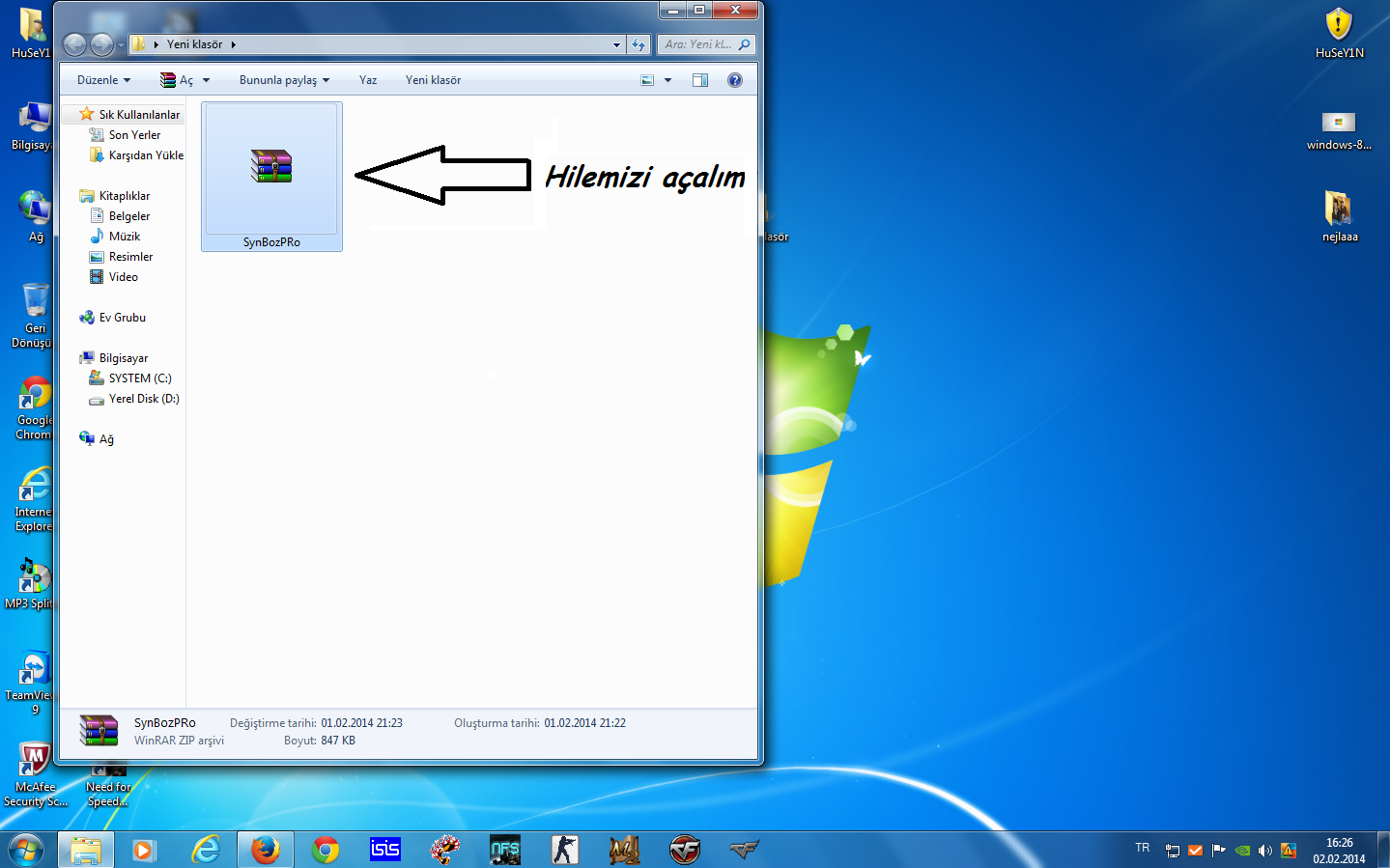Click the Show desktop button at taskbar end
This screenshot has height=868, width=1390.
1383,850
